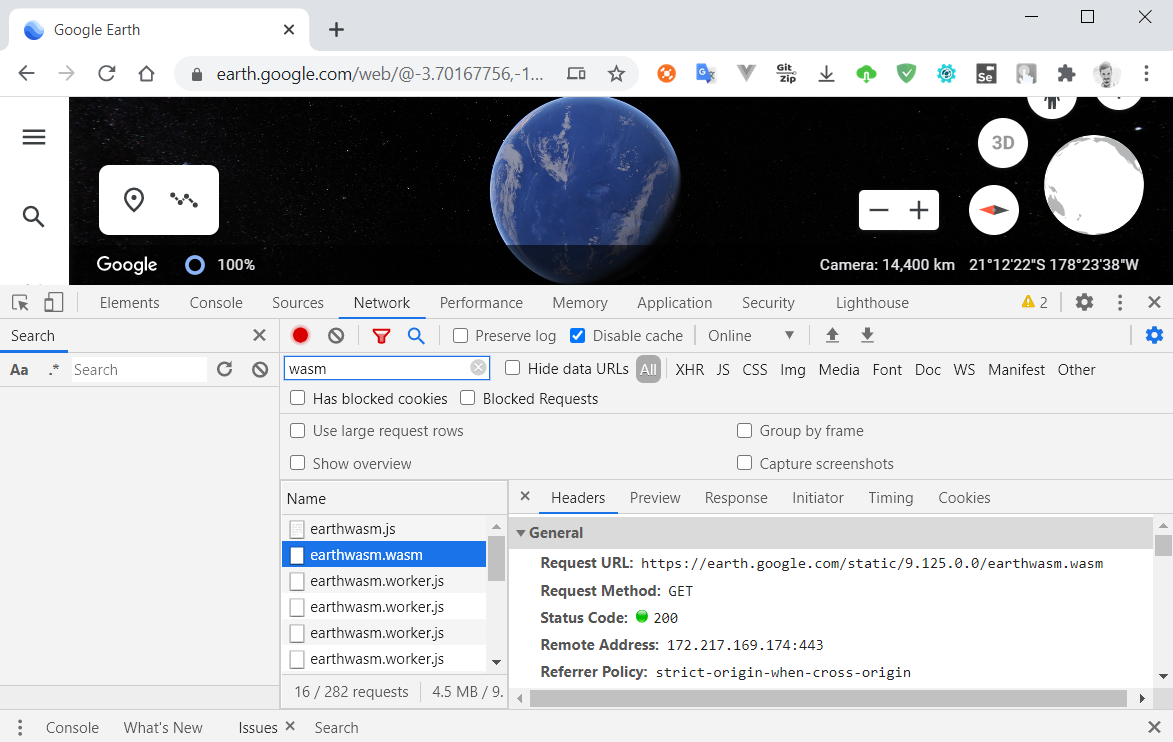1173x742 pixels.
Task: Clear the network log
Action: coord(336,336)
